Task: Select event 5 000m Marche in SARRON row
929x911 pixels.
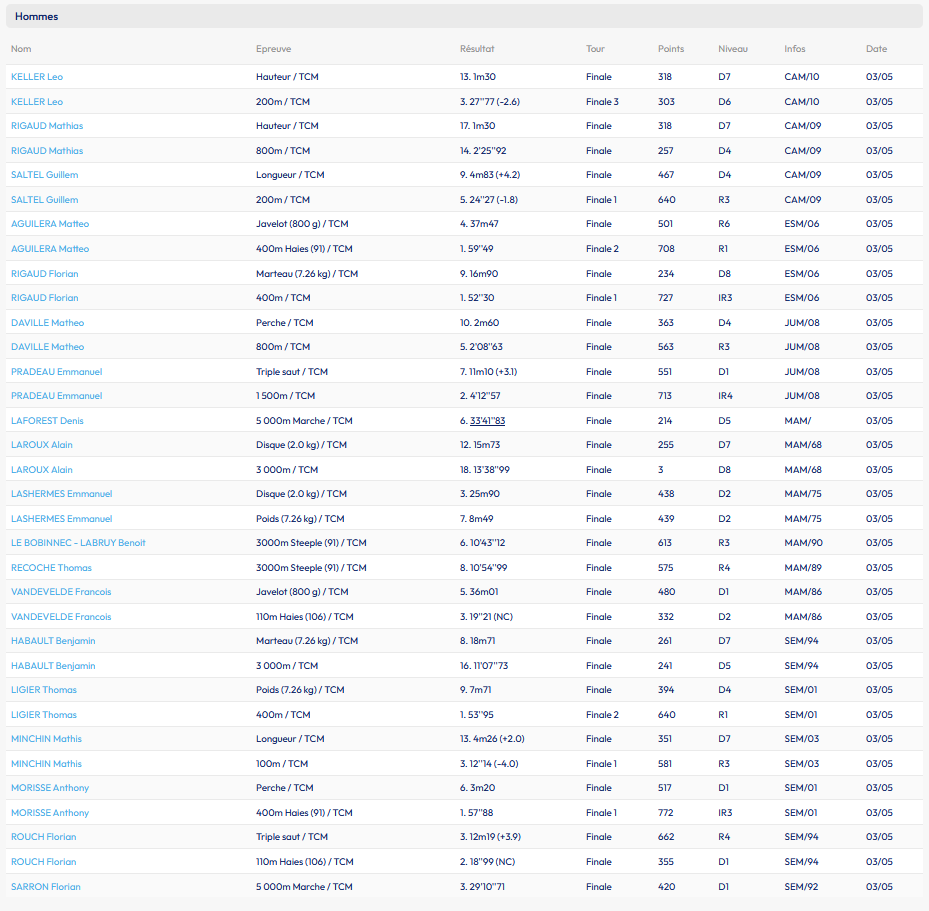Action: tap(304, 887)
